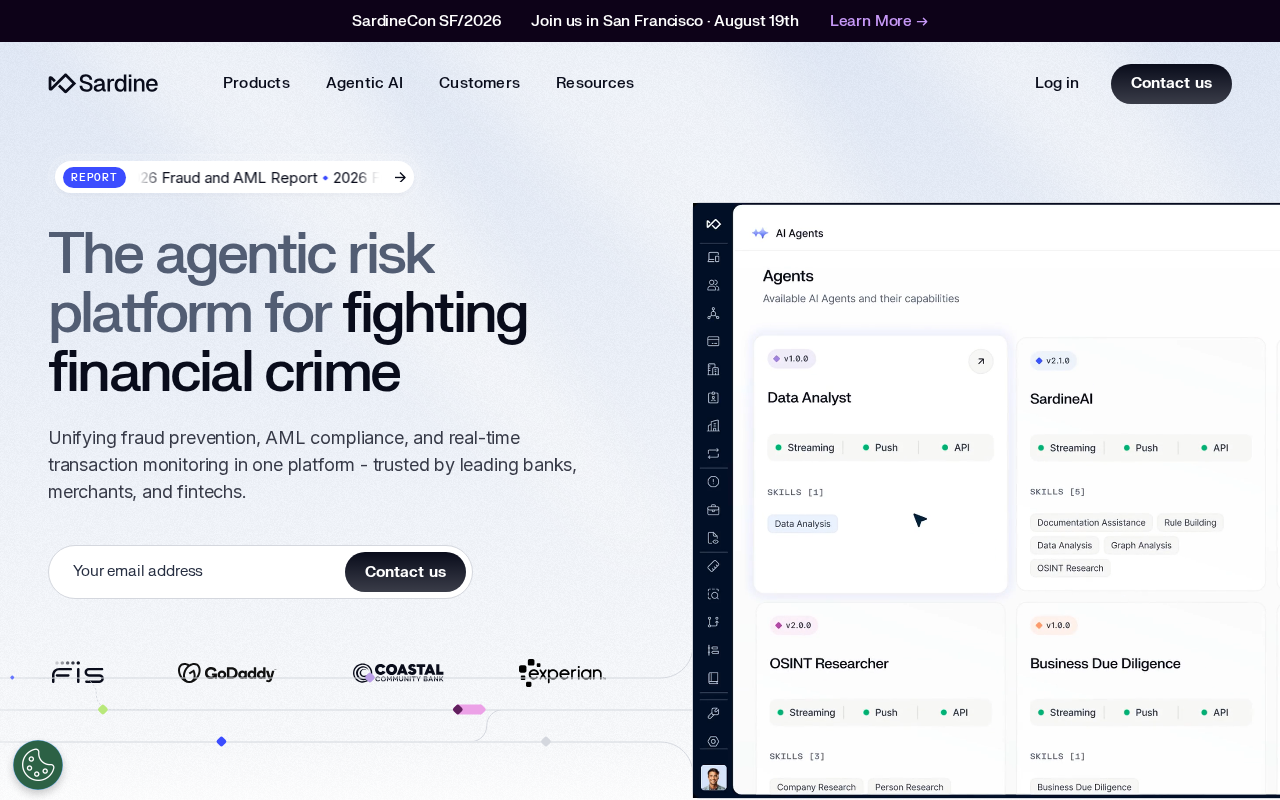Click the Person Research skill tag
Screen dimensions: 1280x800
pyautogui.click(x=909, y=787)
